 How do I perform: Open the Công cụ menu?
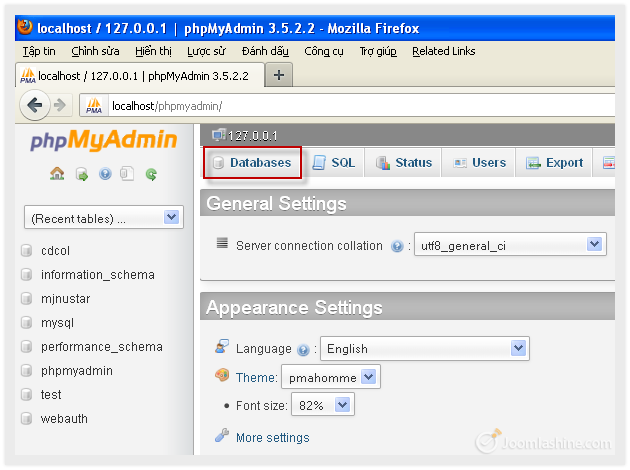click(x=324, y=51)
